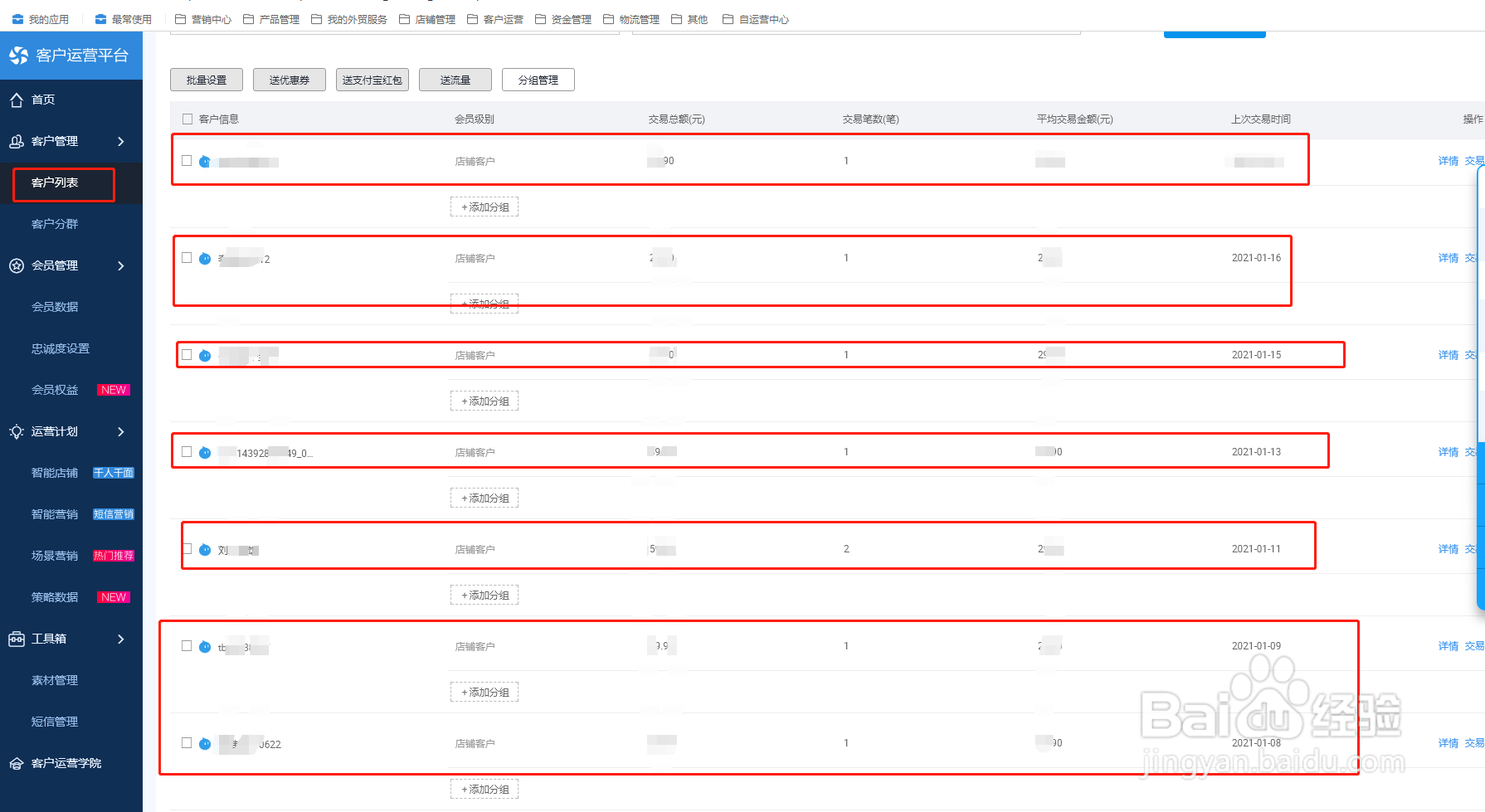
Task: Click the 送流量 button
Action: coord(455,80)
